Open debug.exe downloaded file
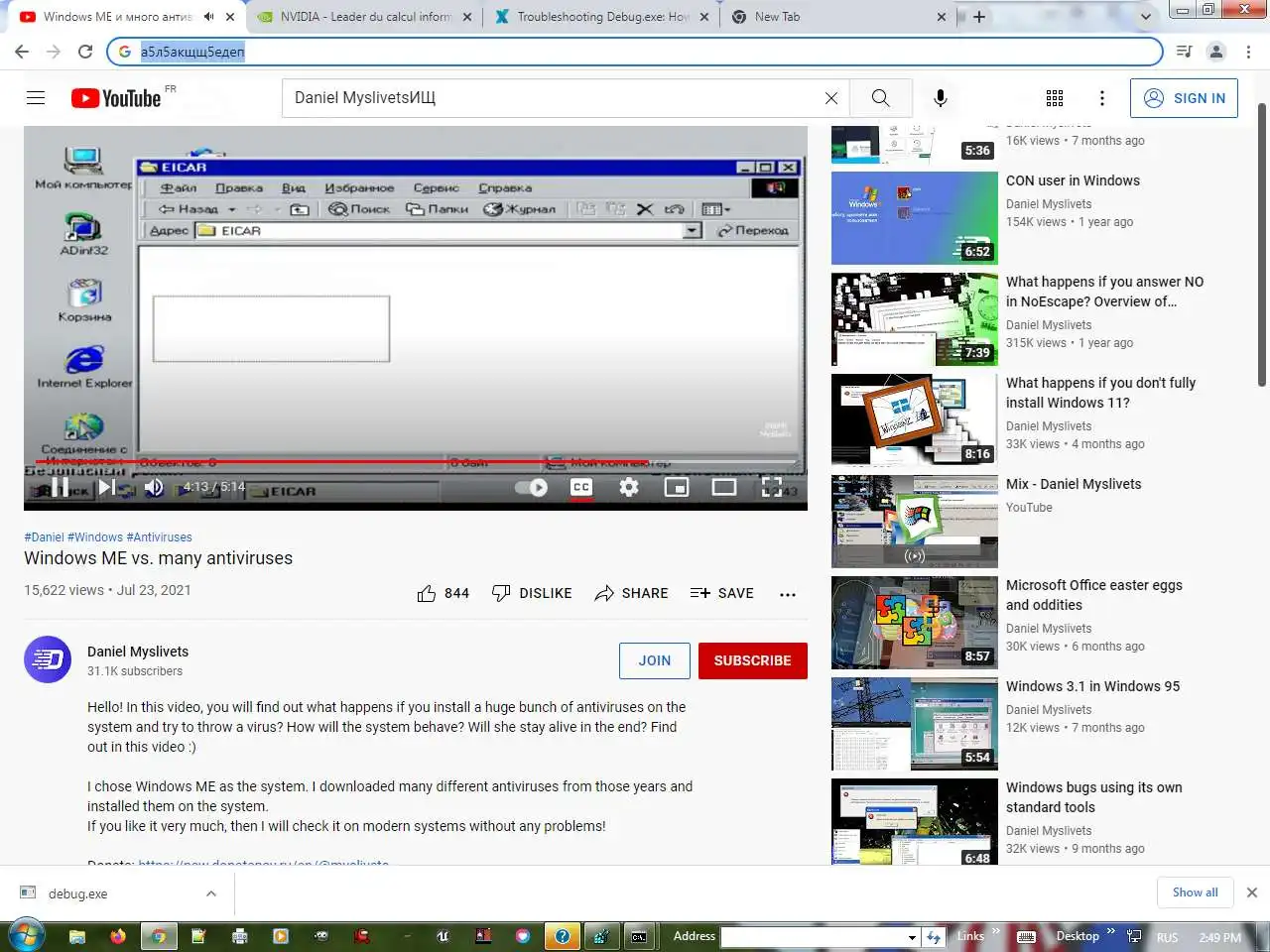Viewport: 1270px width, 952px height. click(x=77, y=893)
